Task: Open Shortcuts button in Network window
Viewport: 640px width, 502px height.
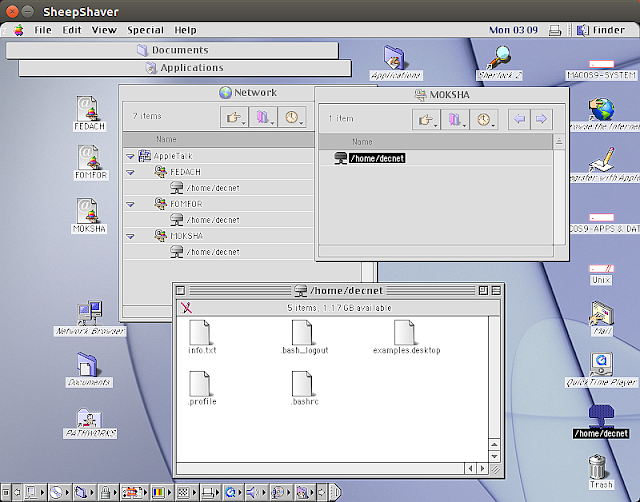Action: coord(234,118)
